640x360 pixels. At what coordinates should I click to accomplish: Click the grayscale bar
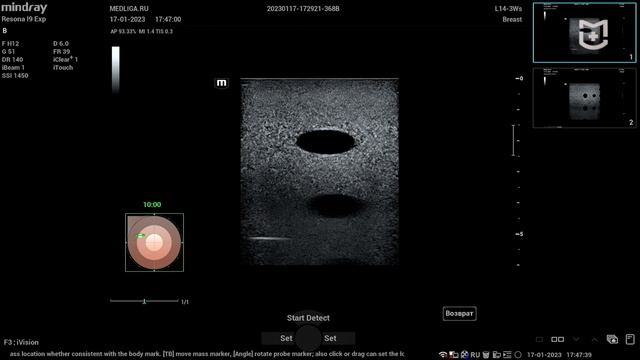coord(116,69)
